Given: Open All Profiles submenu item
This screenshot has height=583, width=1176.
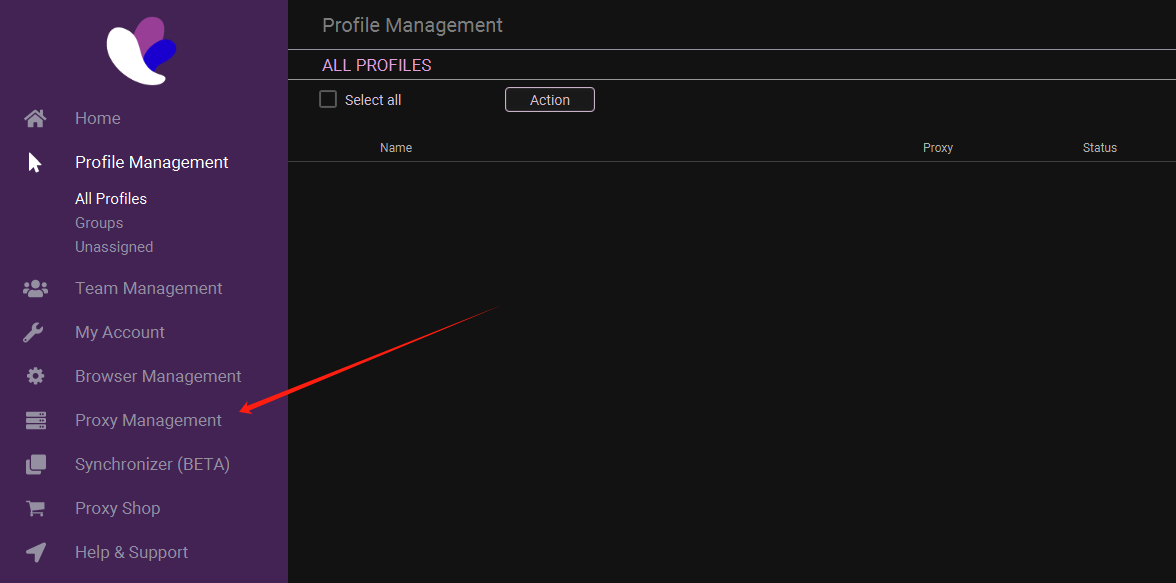Looking at the screenshot, I should click(x=111, y=199).
